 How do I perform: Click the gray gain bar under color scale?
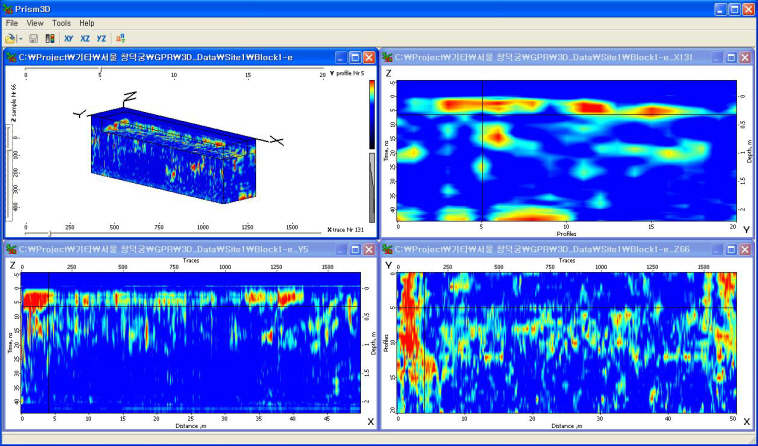coord(372,188)
